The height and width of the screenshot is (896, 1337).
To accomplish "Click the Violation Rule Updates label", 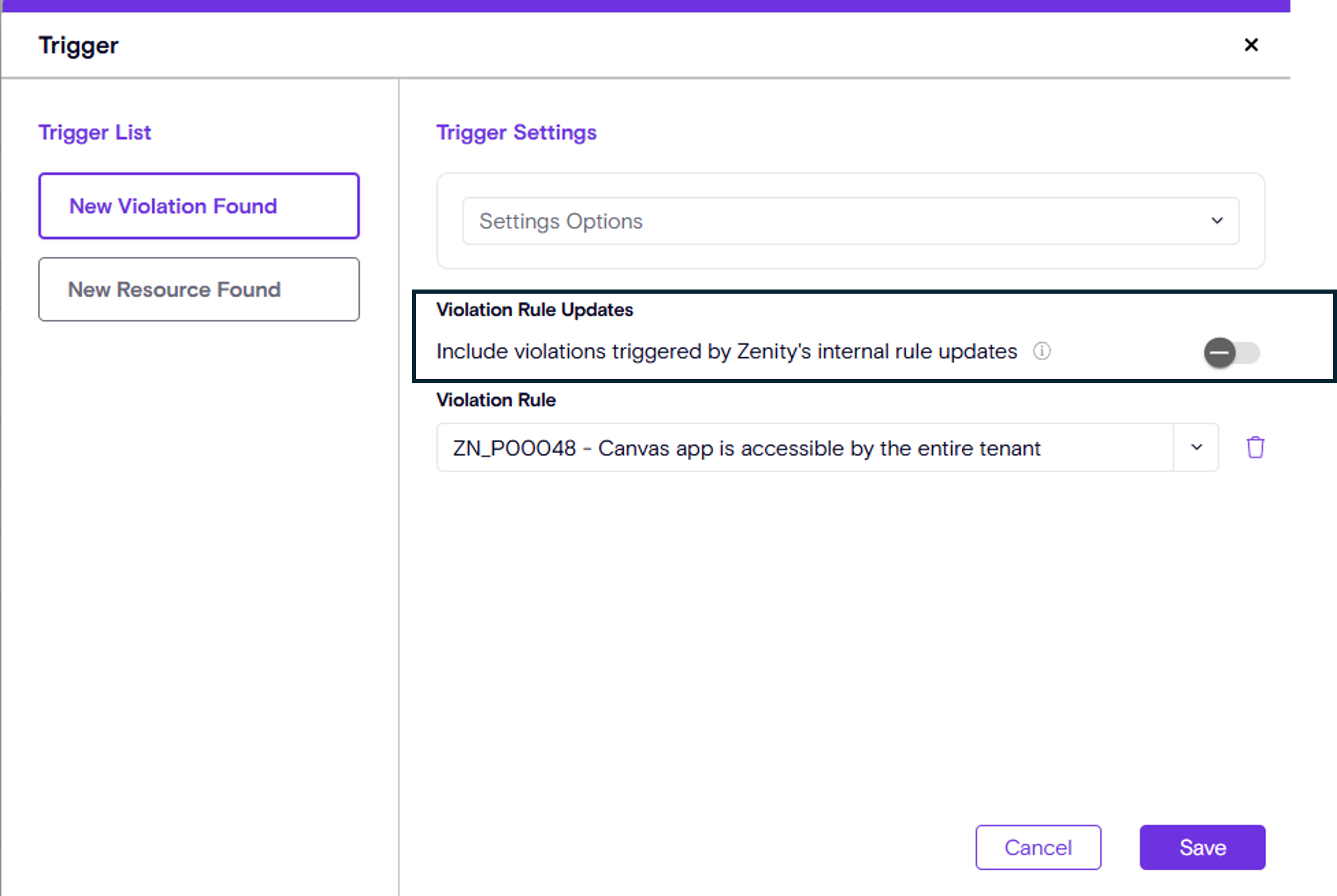I will (534, 310).
